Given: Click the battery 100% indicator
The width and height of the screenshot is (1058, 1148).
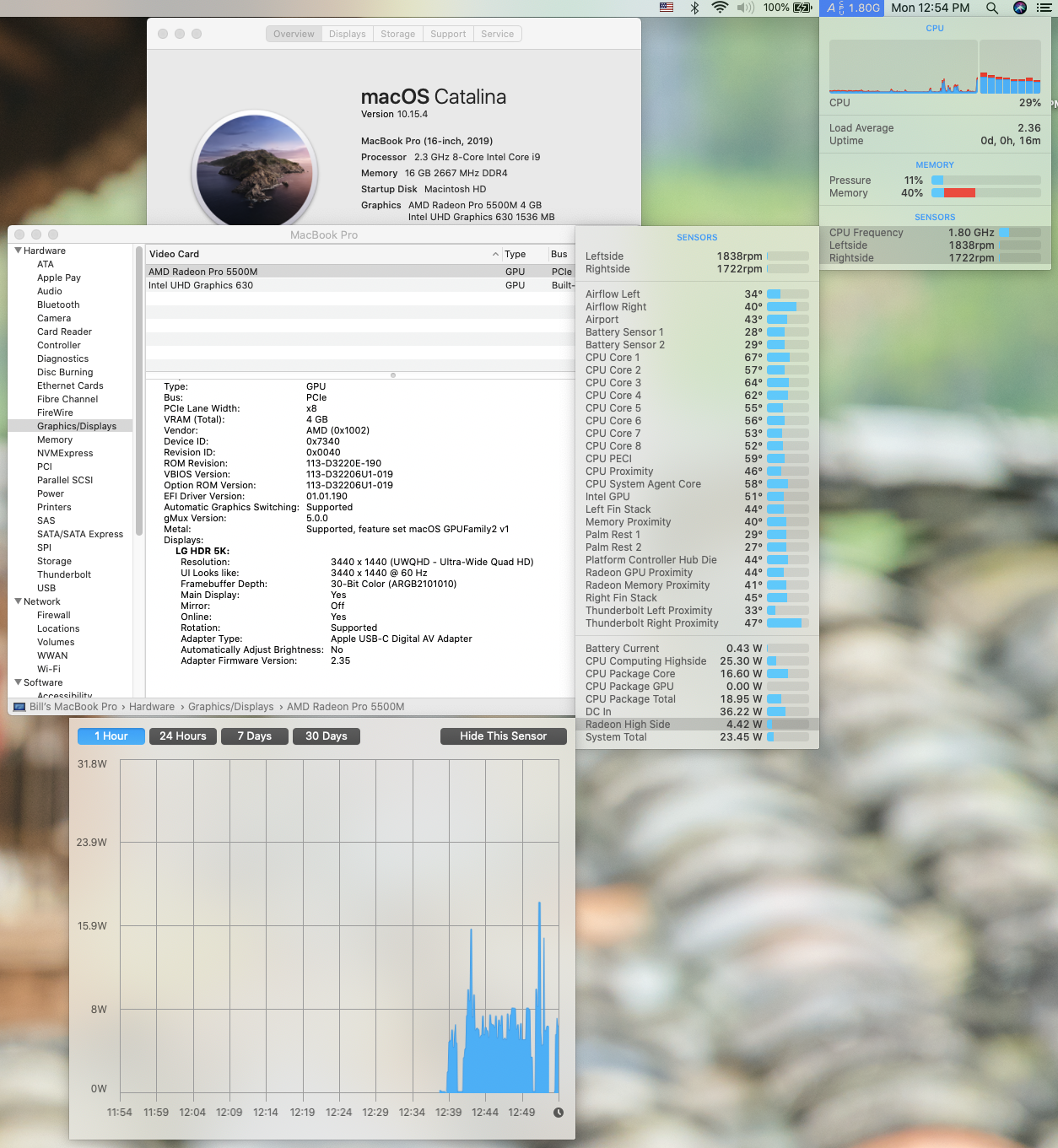Looking at the screenshot, I should 788,8.
